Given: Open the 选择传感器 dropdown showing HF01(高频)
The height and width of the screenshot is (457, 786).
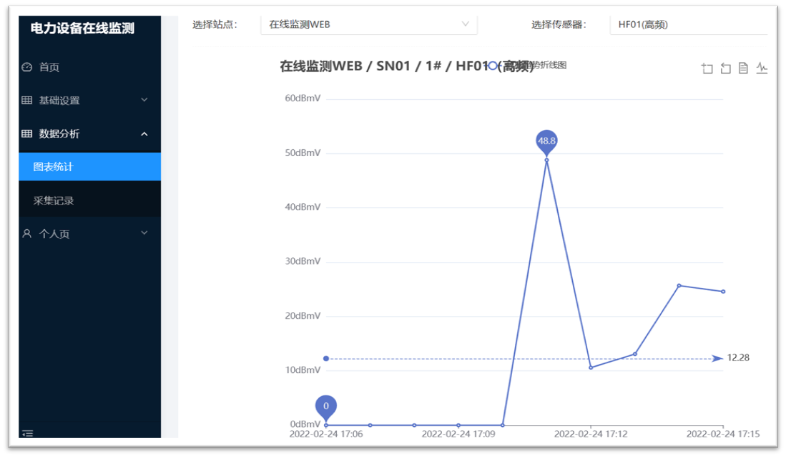Looking at the screenshot, I should pos(688,24).
